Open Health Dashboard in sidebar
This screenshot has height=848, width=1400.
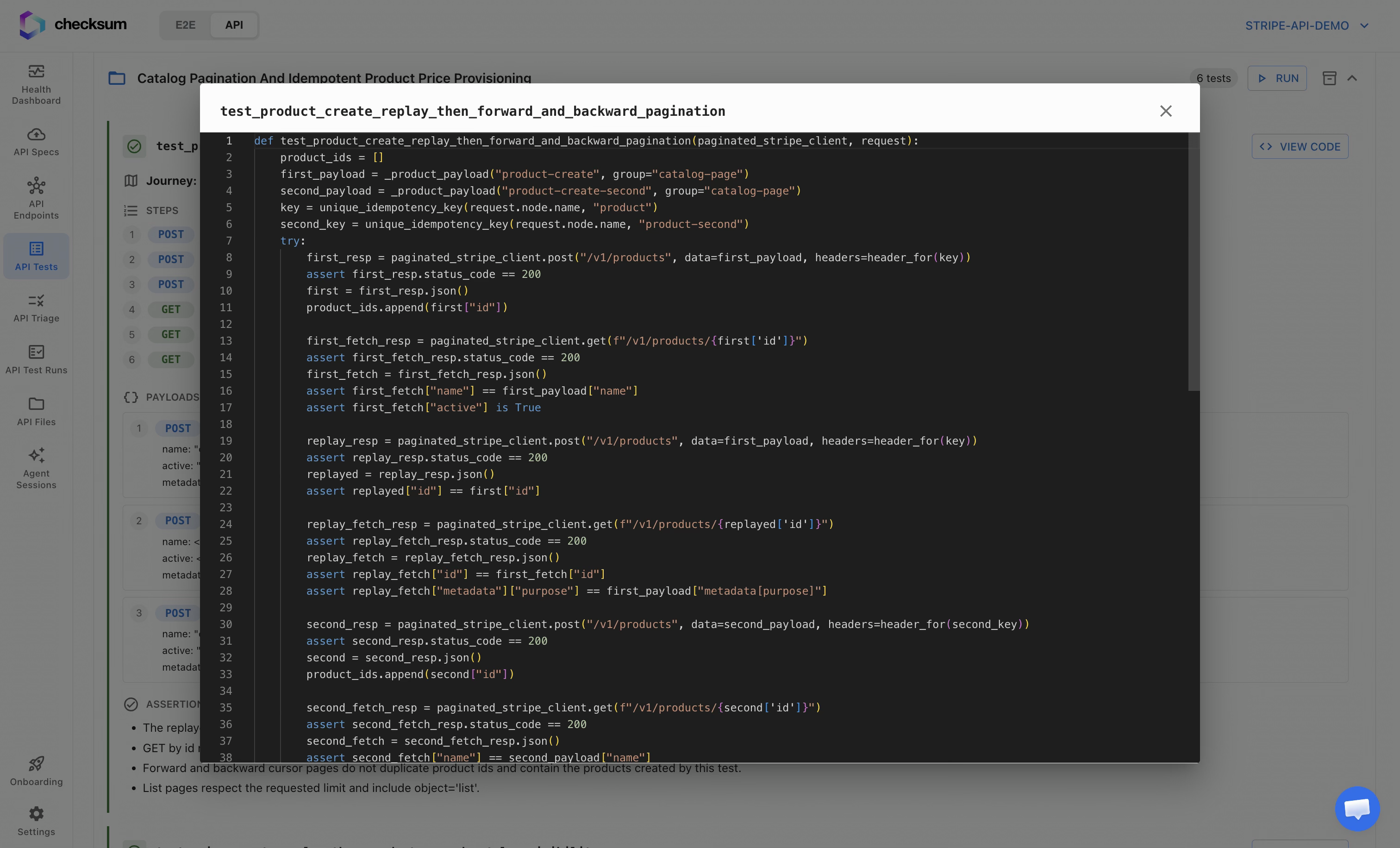point(37,85)
